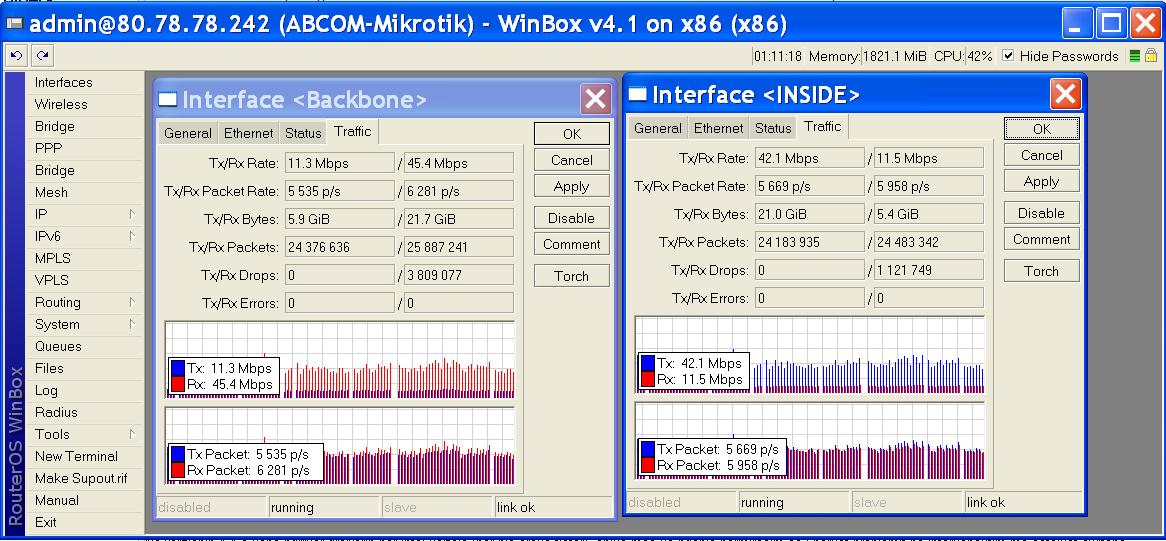This screenshot has width=1166, height=541.
Task: Click Apply in the Backbone window
Action: [x=571, y=187]
